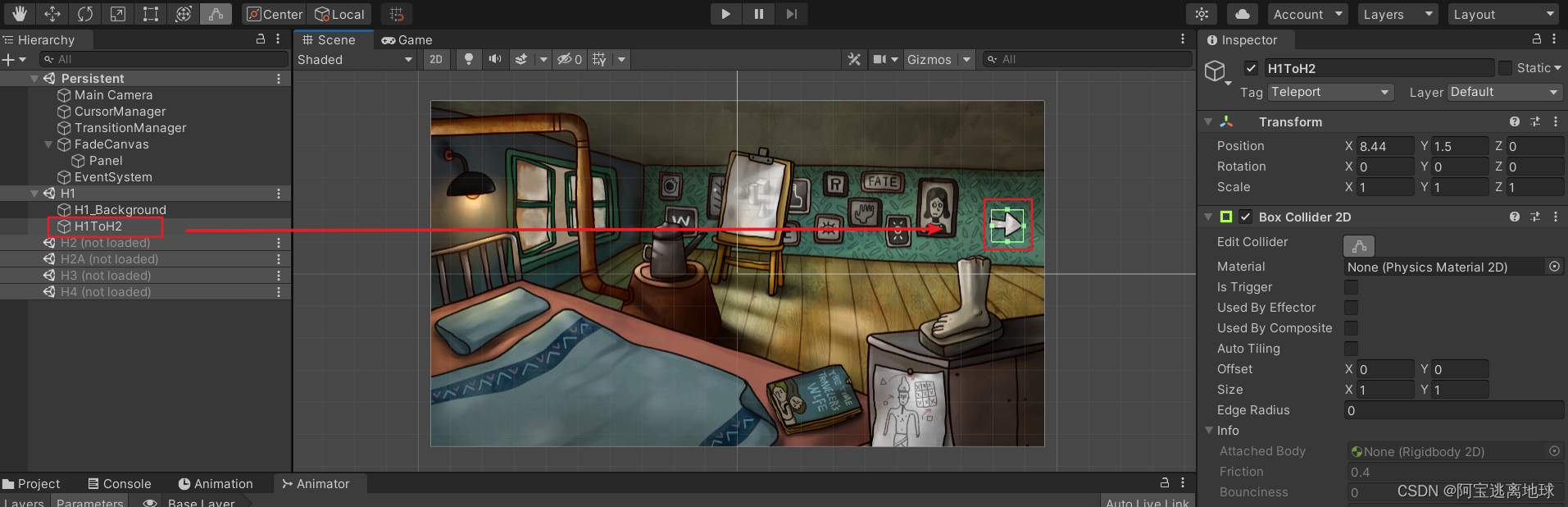
Task: Open scene camera settings icon
Action: pos(880,59)
